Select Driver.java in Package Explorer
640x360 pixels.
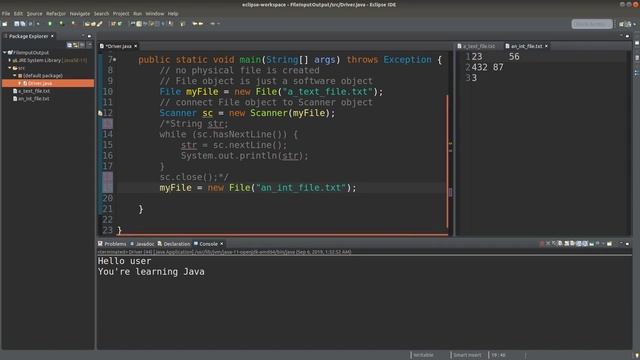click(48, 83)
